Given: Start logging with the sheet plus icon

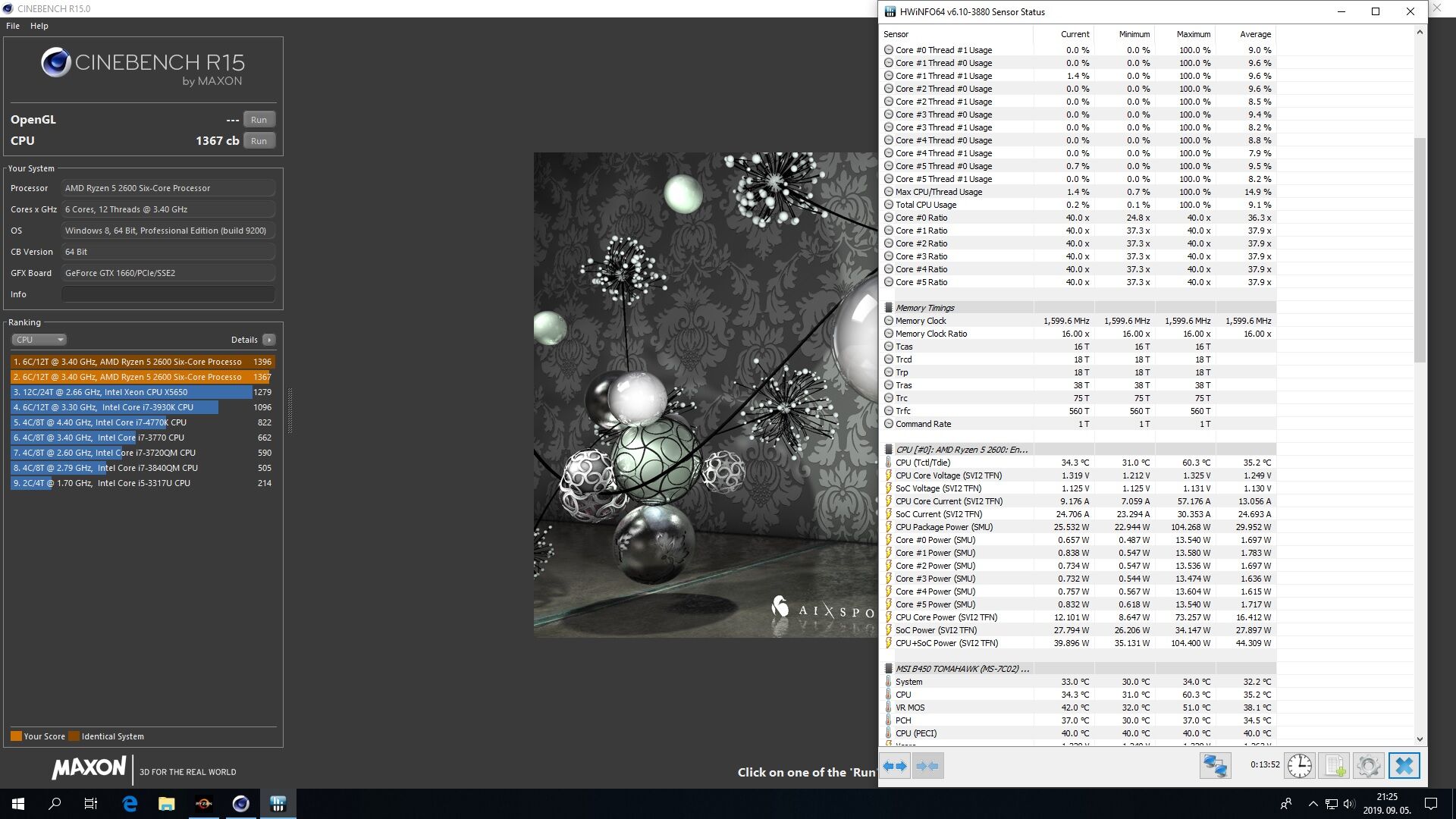Looking at the screenshot, I should pos(1334,766).
